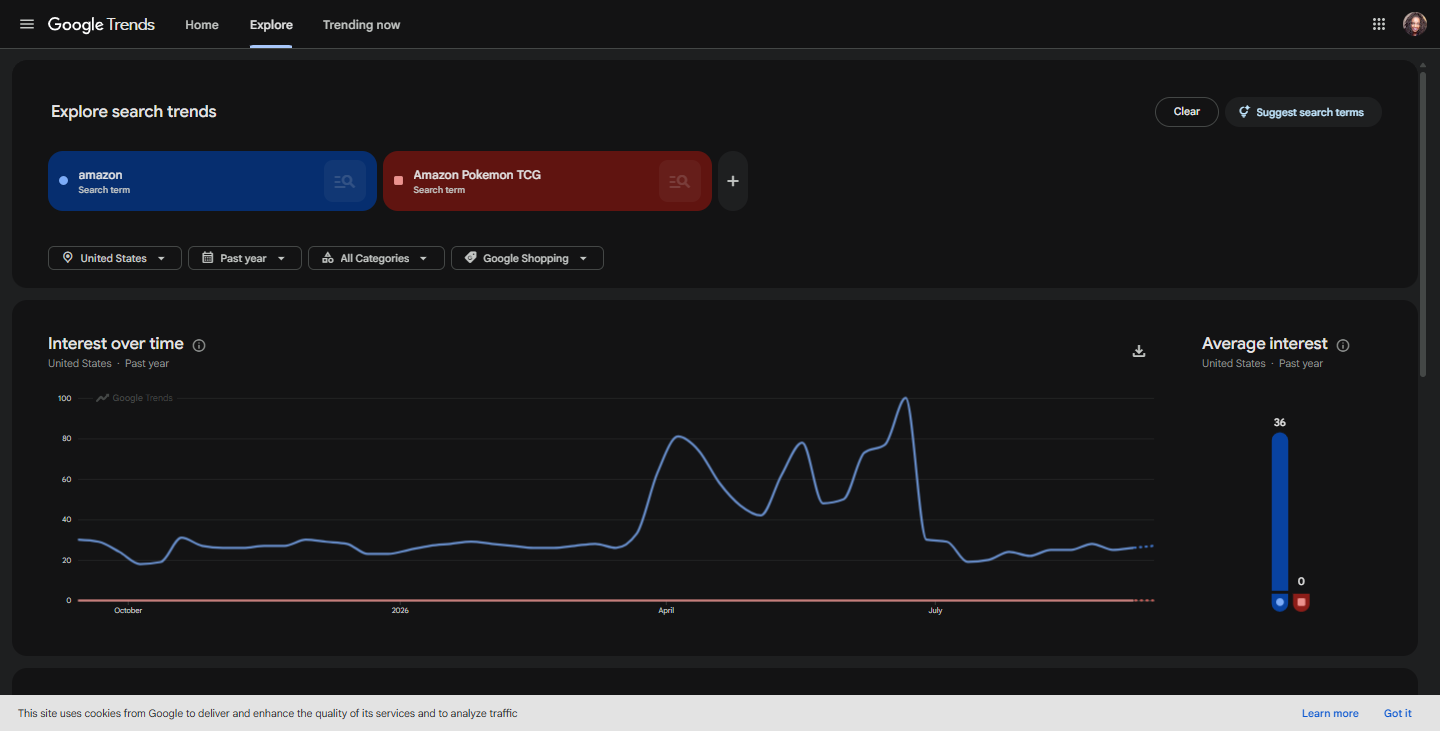The width and height of the screenshot is (1440, 731).
Task: Click the account profile avatar
Action: coord(1414,24)
